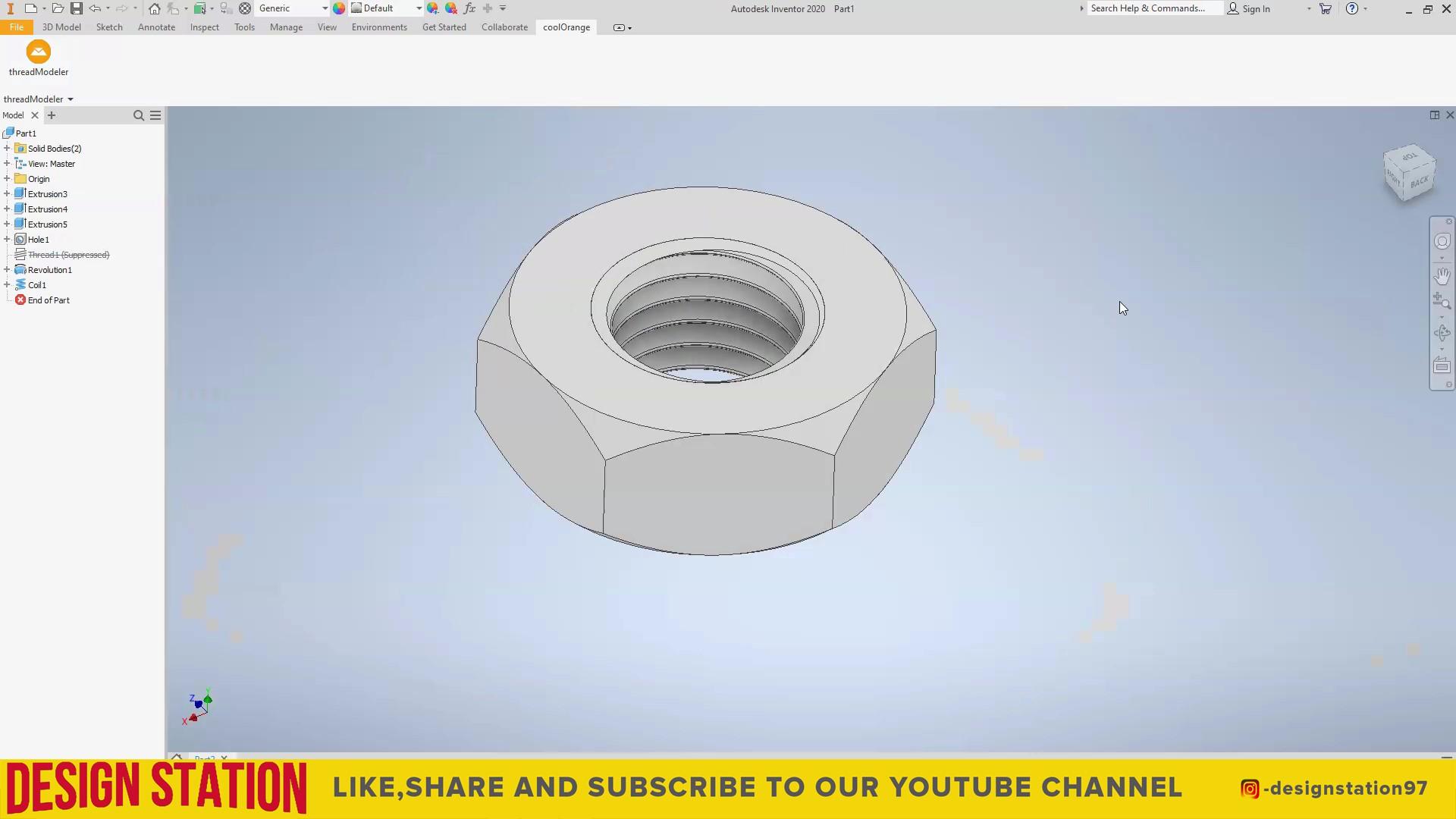Click the search icon in the Model browser
1456x819 pixels.
click(x=139, y=115)
